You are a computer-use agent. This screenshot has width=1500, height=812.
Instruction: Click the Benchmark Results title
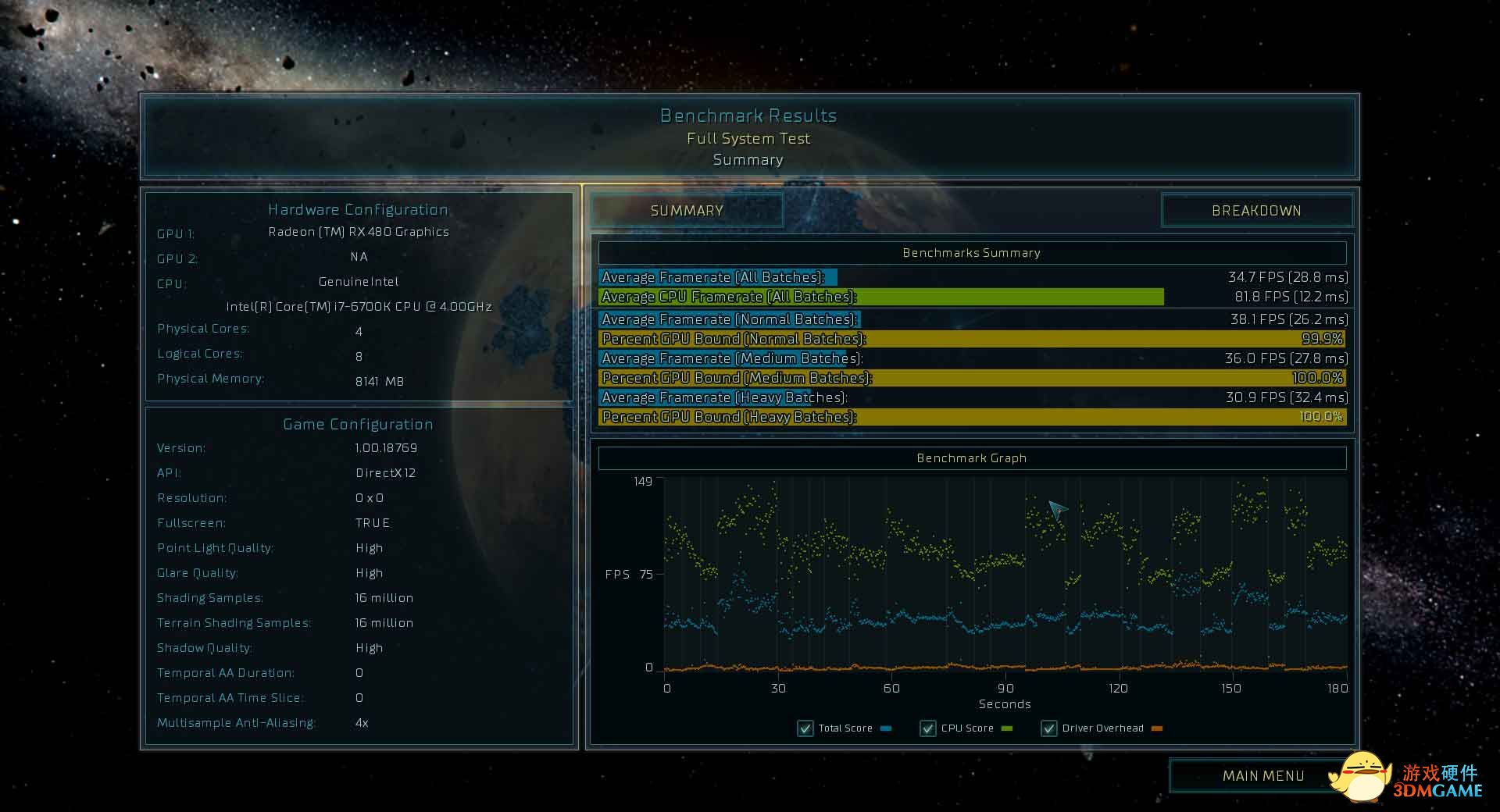tap(748, 116)
